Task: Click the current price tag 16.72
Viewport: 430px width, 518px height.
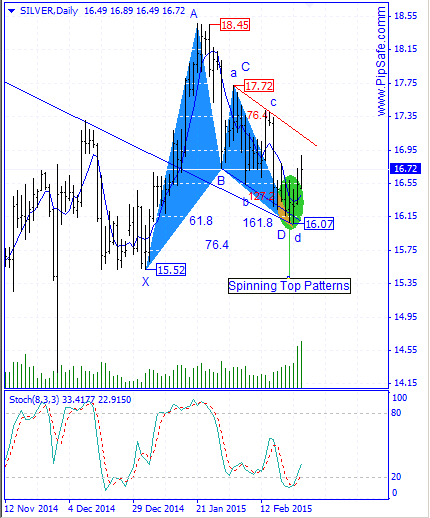Action: 405,169
